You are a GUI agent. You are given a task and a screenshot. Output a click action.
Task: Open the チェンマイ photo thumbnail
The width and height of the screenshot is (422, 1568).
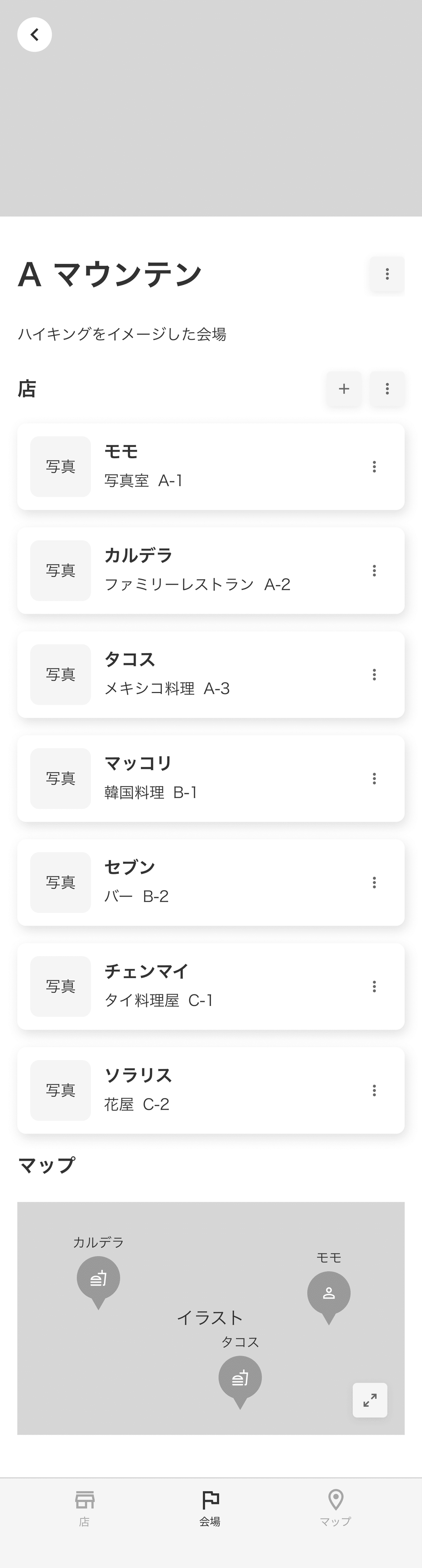tap(61, 986)
